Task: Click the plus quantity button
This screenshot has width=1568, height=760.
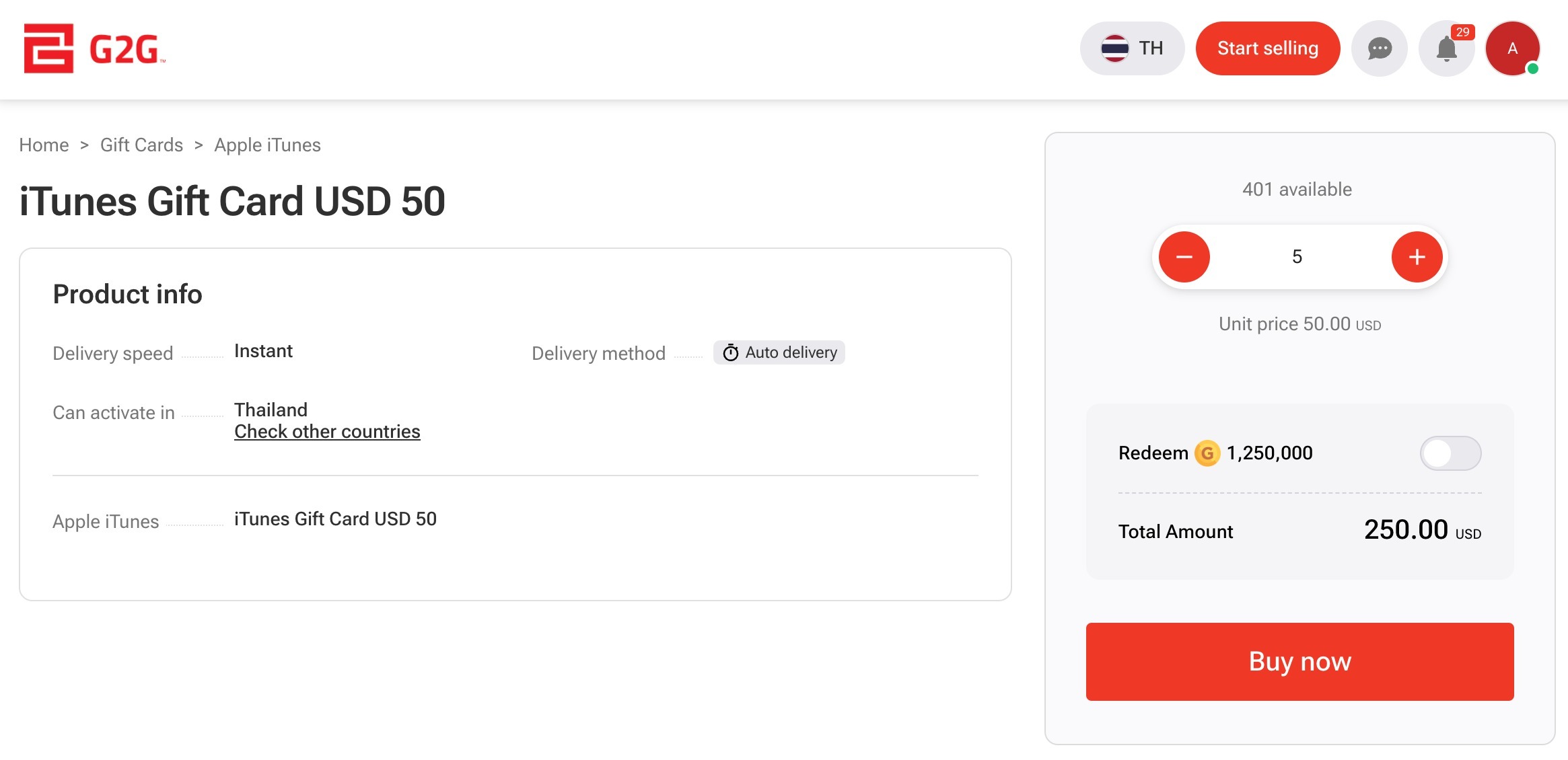Action: pyautogui.click(x=1417, y=257)
